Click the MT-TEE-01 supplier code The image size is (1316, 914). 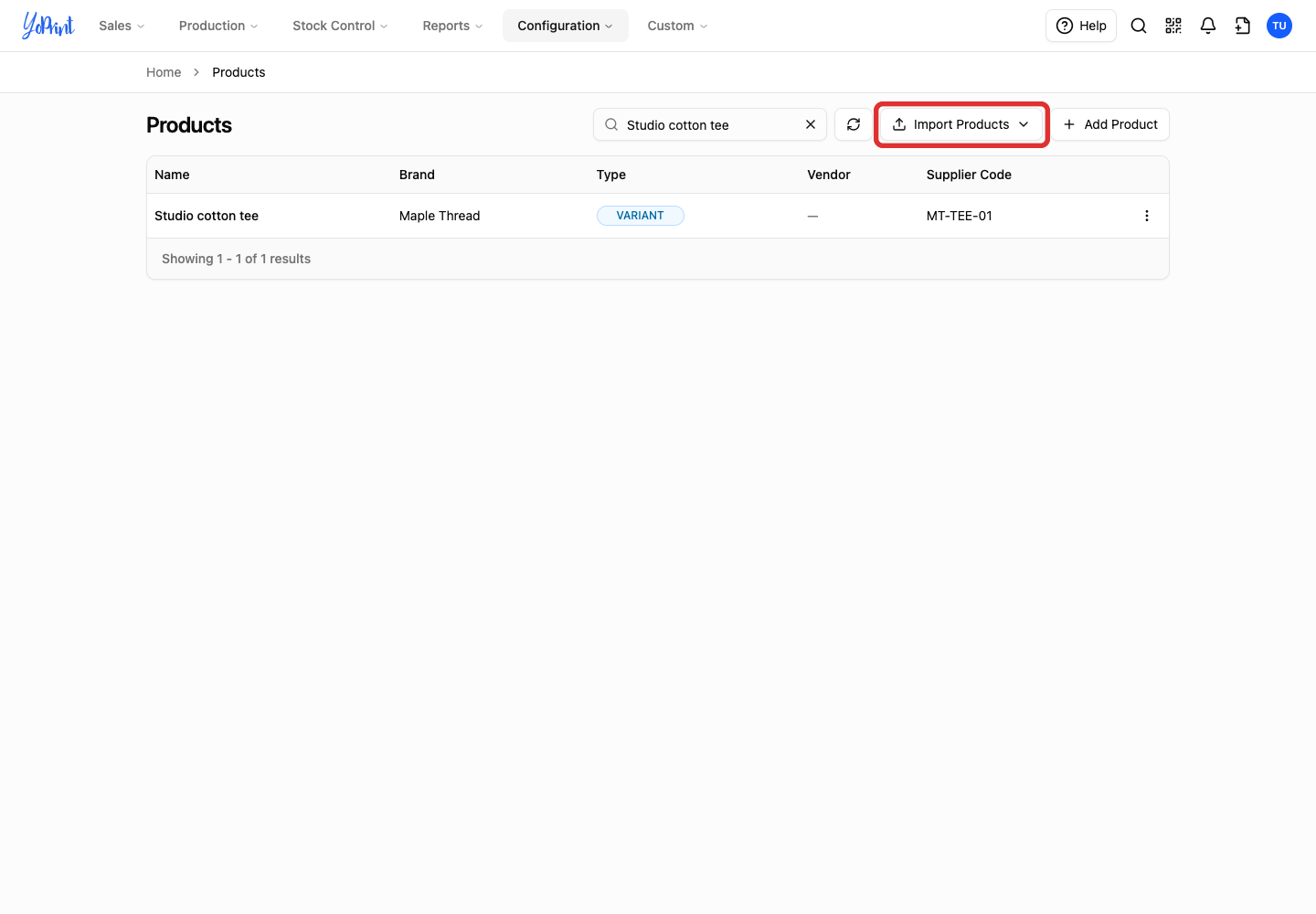(x=960, y=216)
